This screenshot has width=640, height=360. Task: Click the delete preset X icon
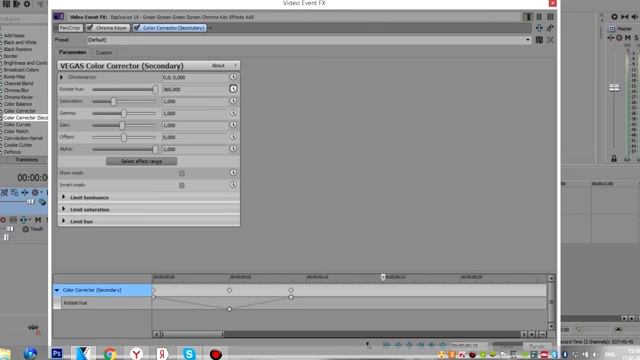pyautogui.click(x=550, y=40)
